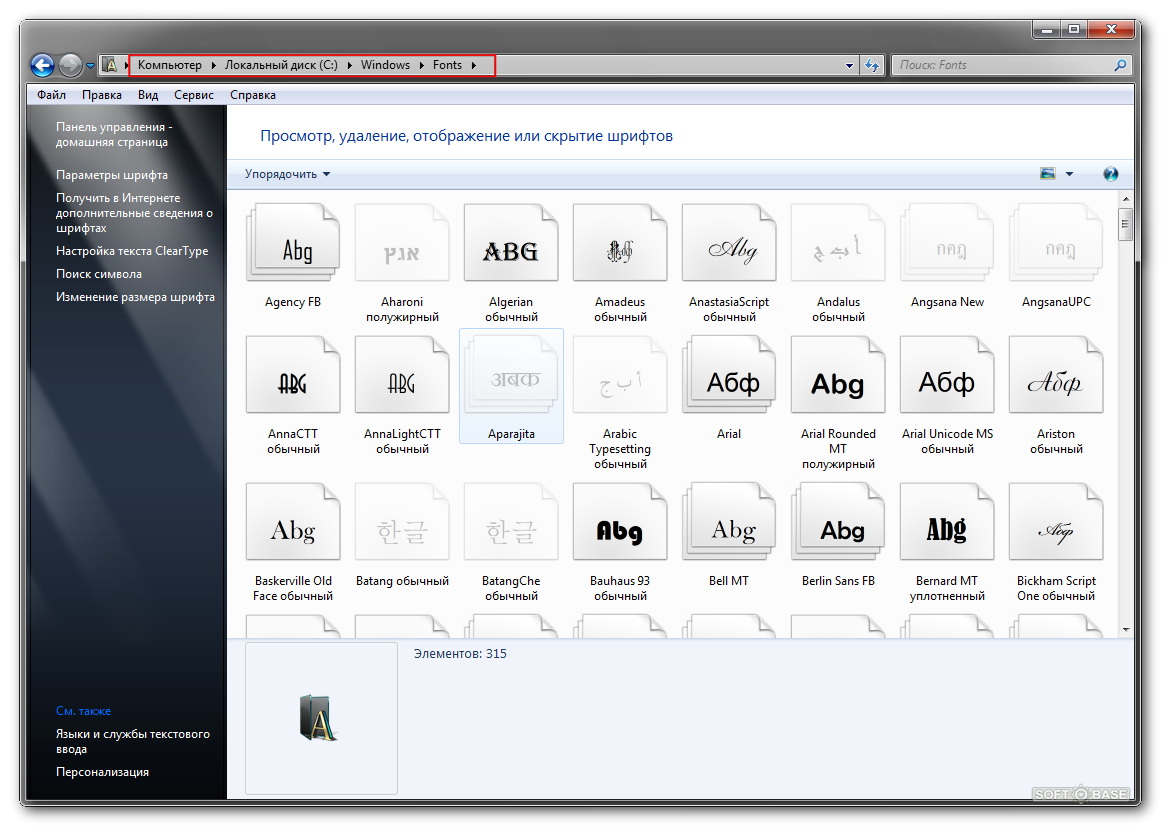Refresh the Fonts folder view
The height and width of the screenshot is (826, 1161).
pos(871,65)
